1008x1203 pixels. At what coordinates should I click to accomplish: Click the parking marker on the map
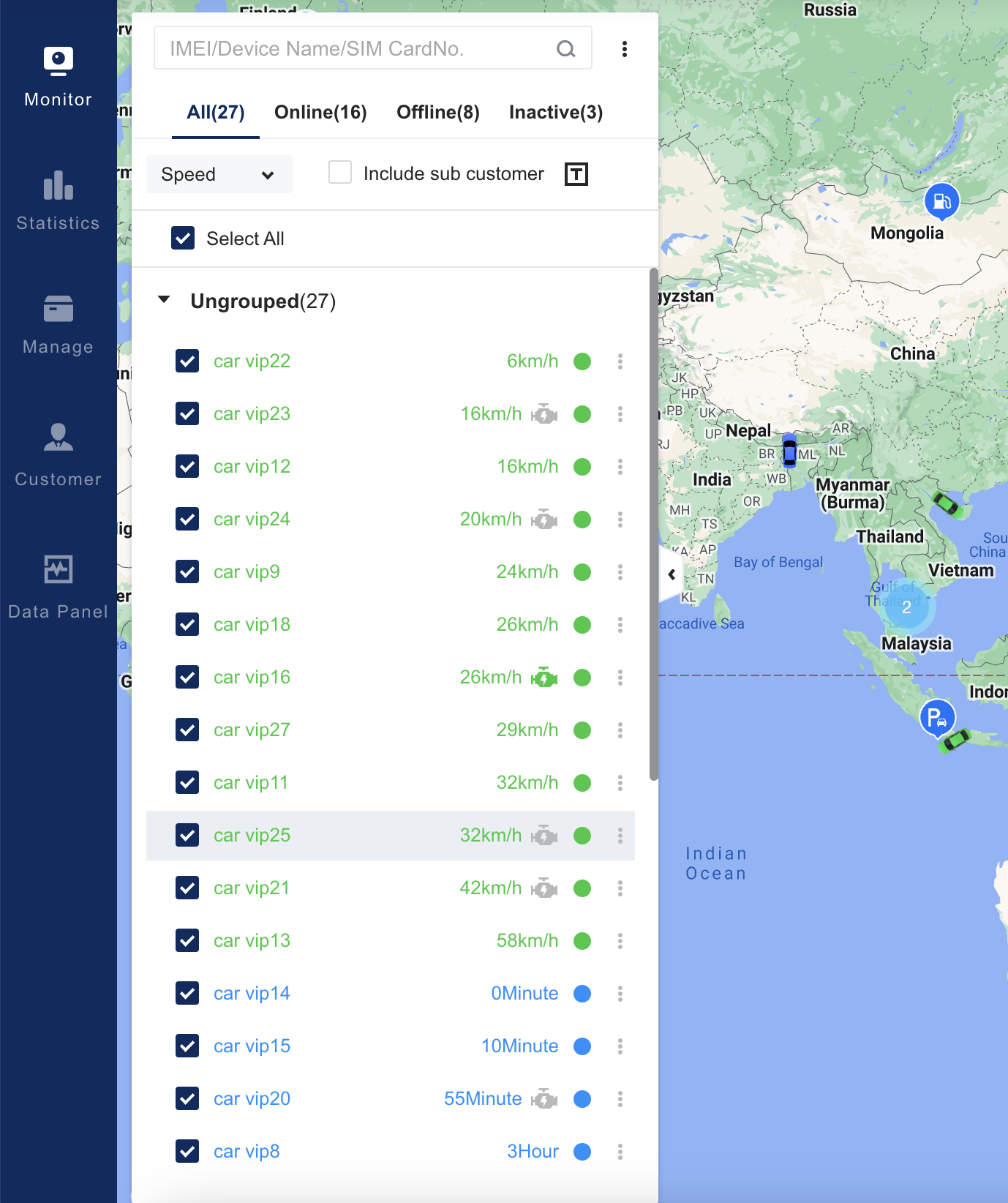pos(936,717)
